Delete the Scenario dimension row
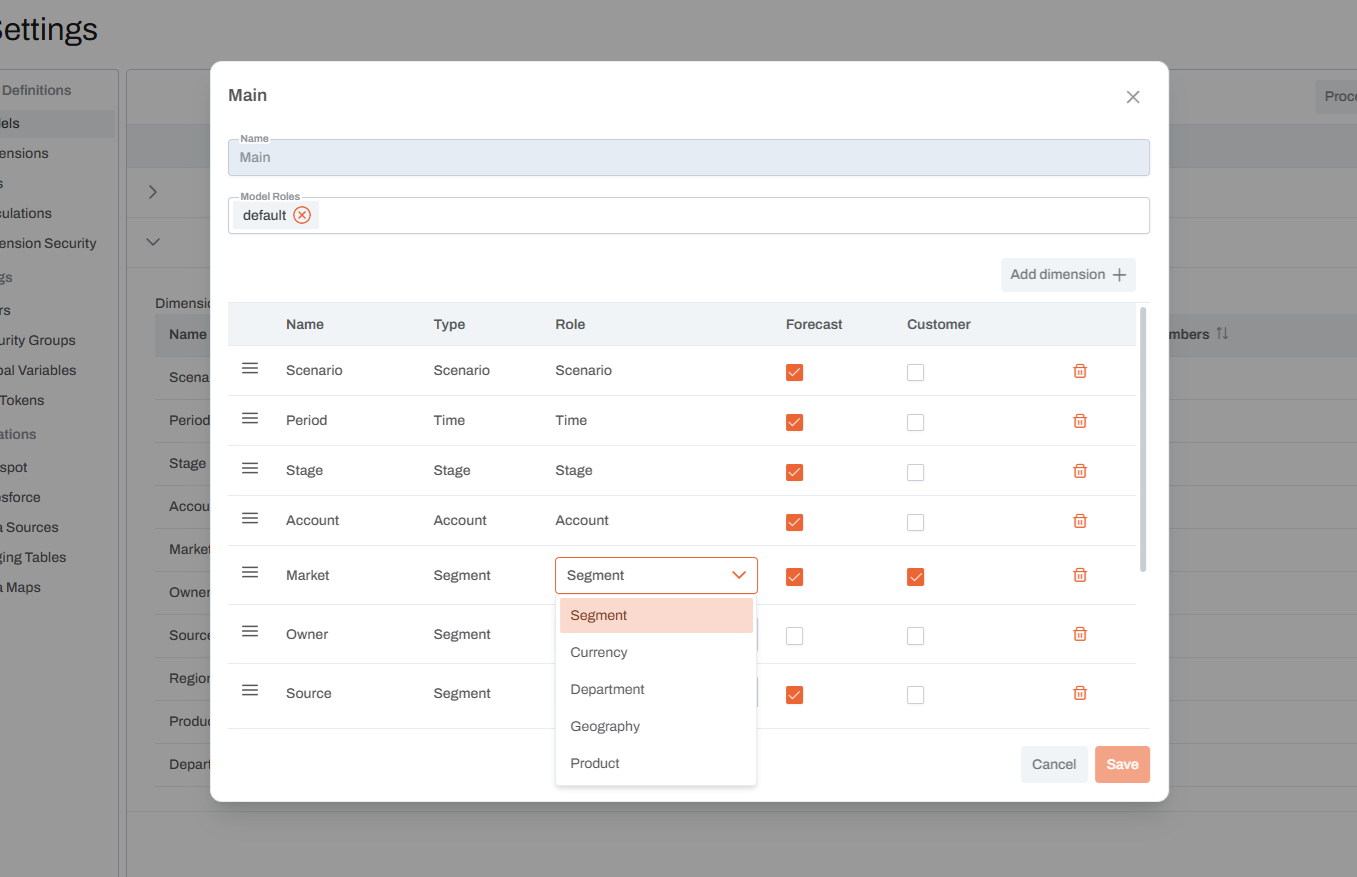The width and height of the screenshot is (1357, 877). click(1080, 371)
